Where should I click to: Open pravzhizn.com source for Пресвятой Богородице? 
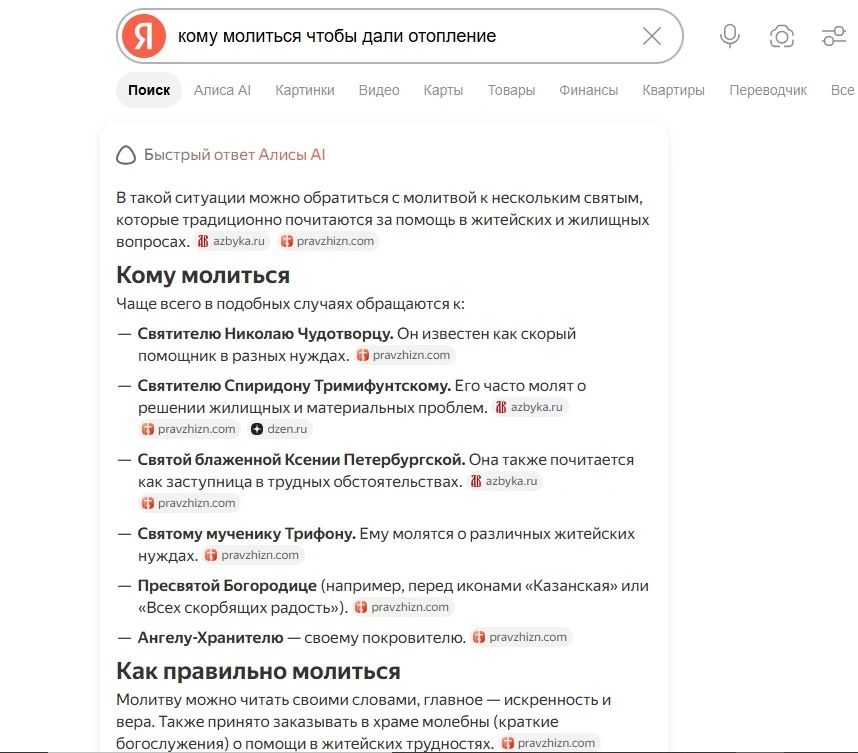click(x=402, y=607)
